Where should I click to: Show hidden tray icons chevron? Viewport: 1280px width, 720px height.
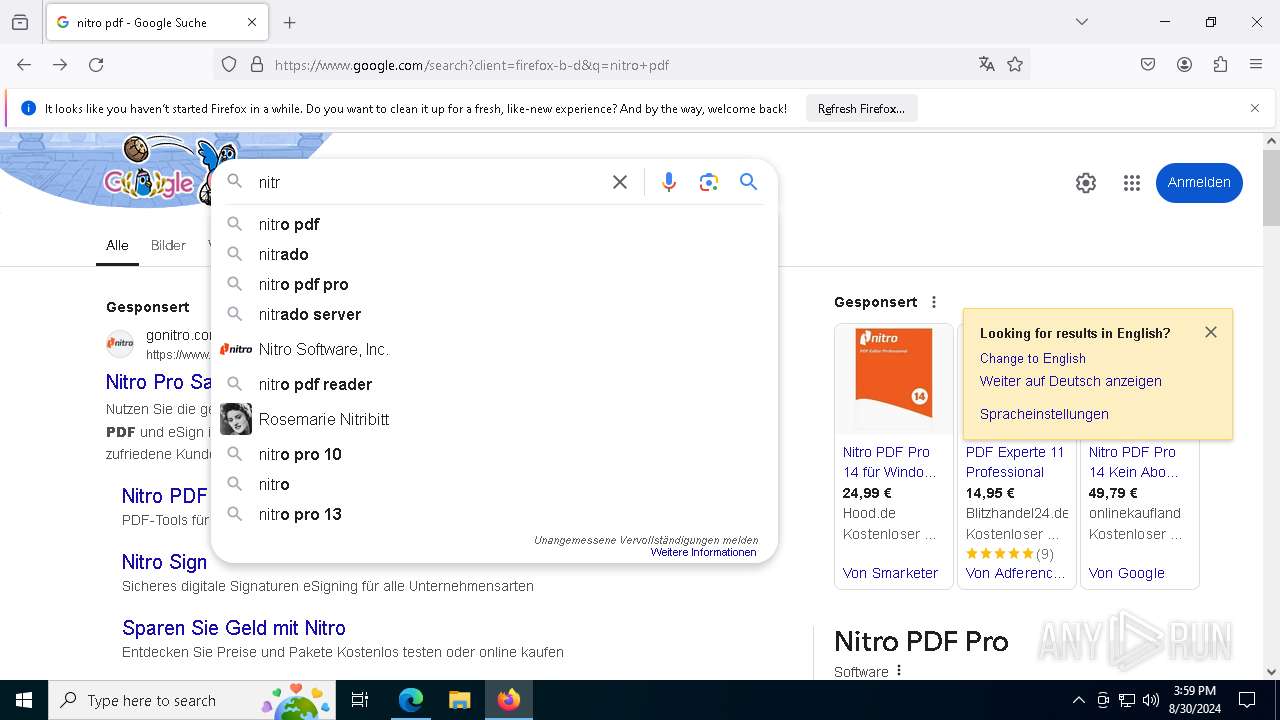[x=1078, y=700]
